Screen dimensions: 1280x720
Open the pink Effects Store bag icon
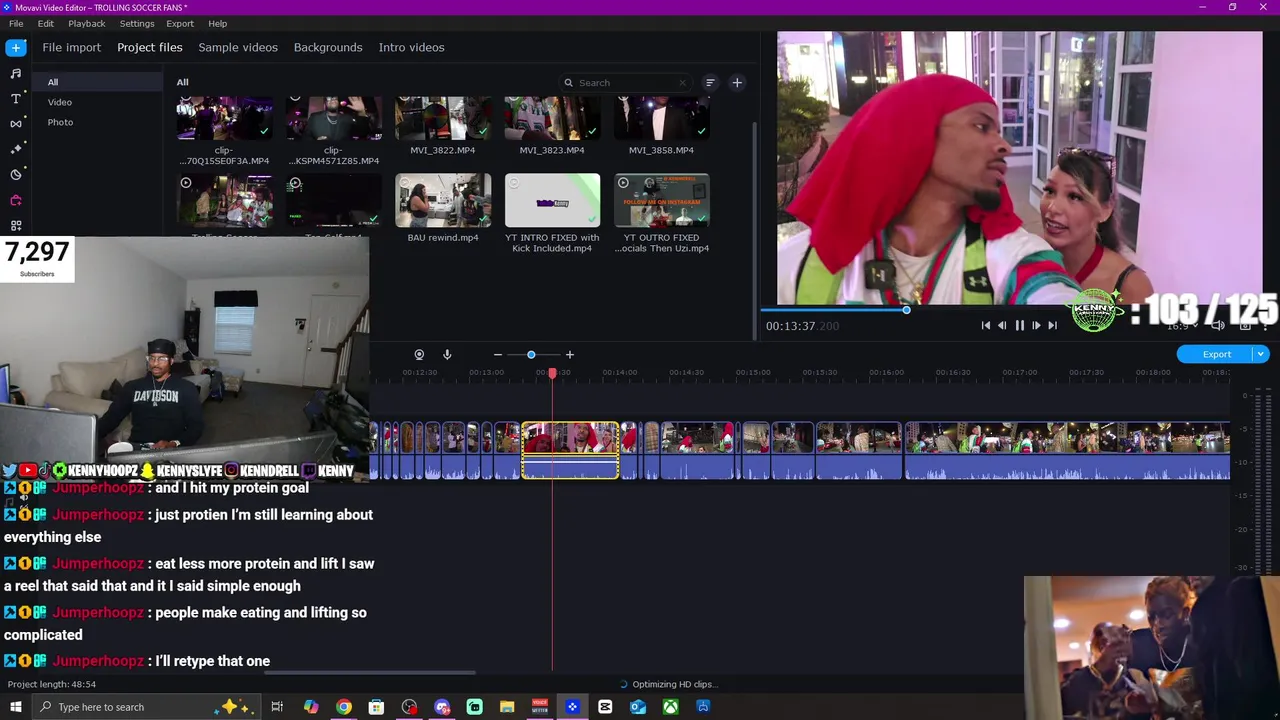pos(16,200)
